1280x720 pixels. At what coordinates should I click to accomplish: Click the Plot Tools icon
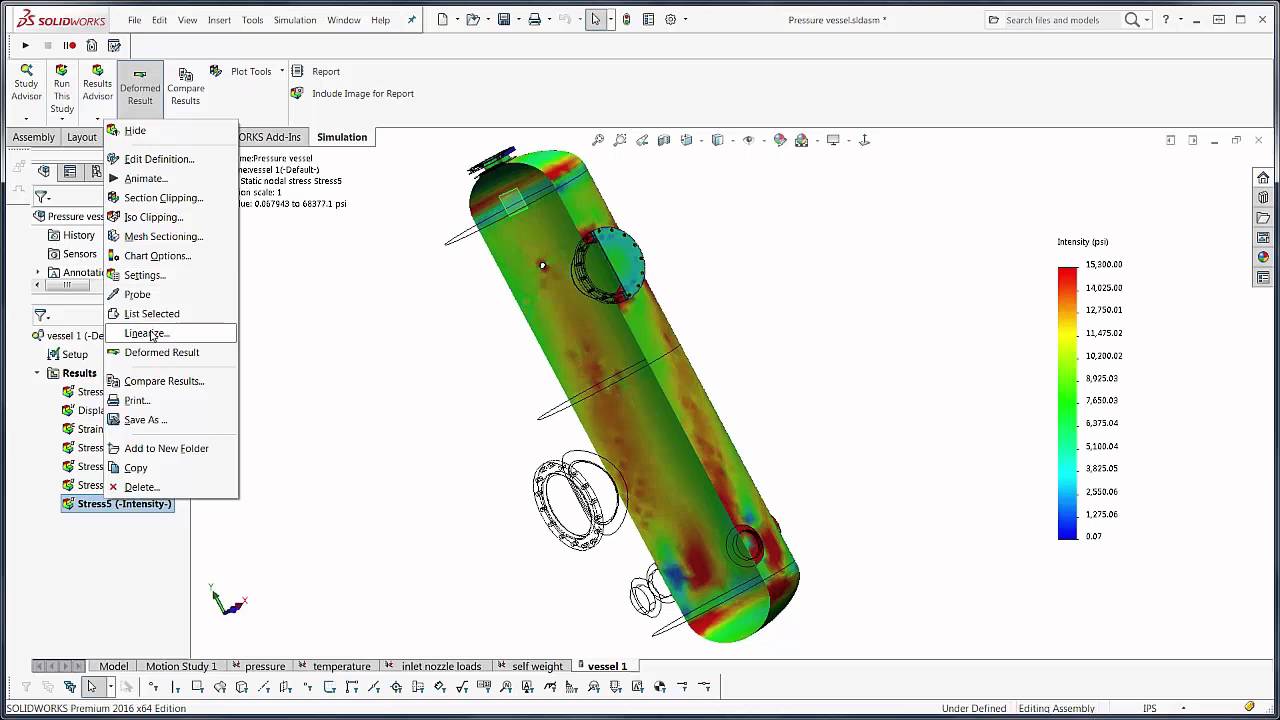point(216,71)
